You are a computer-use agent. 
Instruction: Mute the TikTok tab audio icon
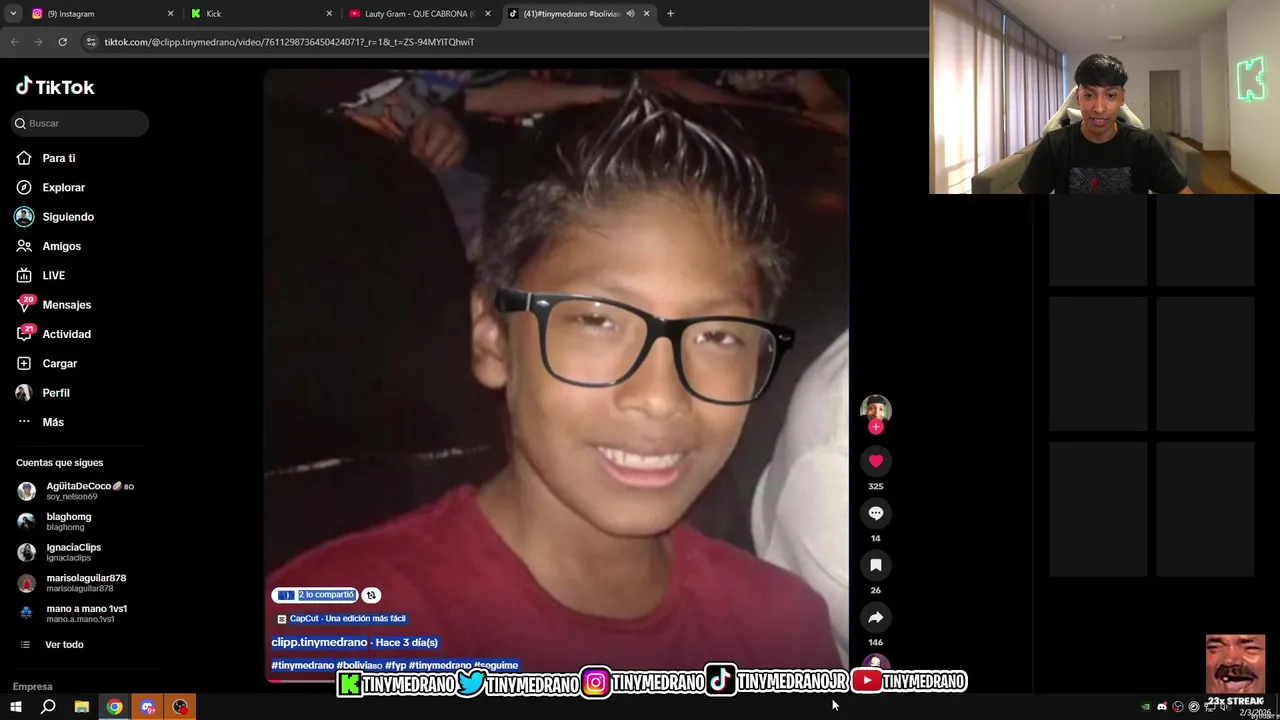630,13
